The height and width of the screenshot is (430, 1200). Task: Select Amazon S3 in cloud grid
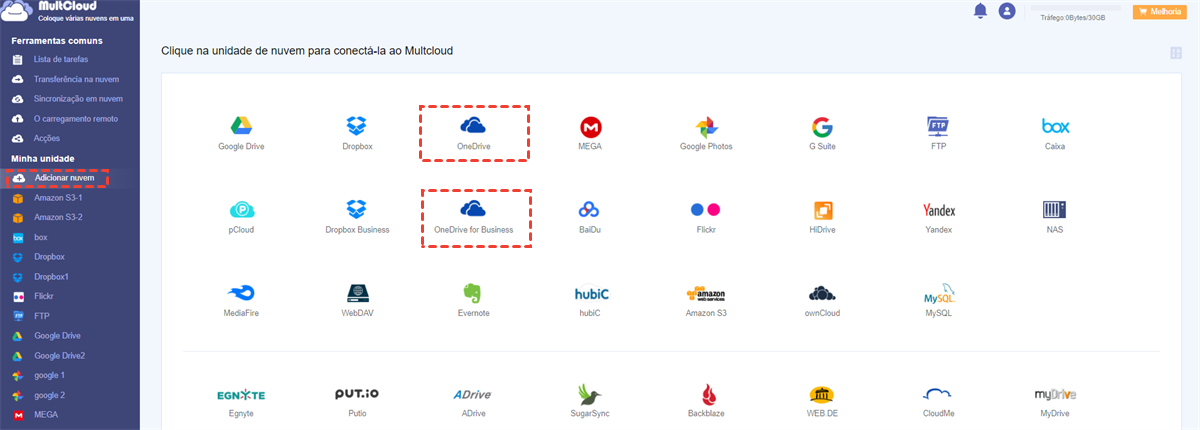(706, 293)
